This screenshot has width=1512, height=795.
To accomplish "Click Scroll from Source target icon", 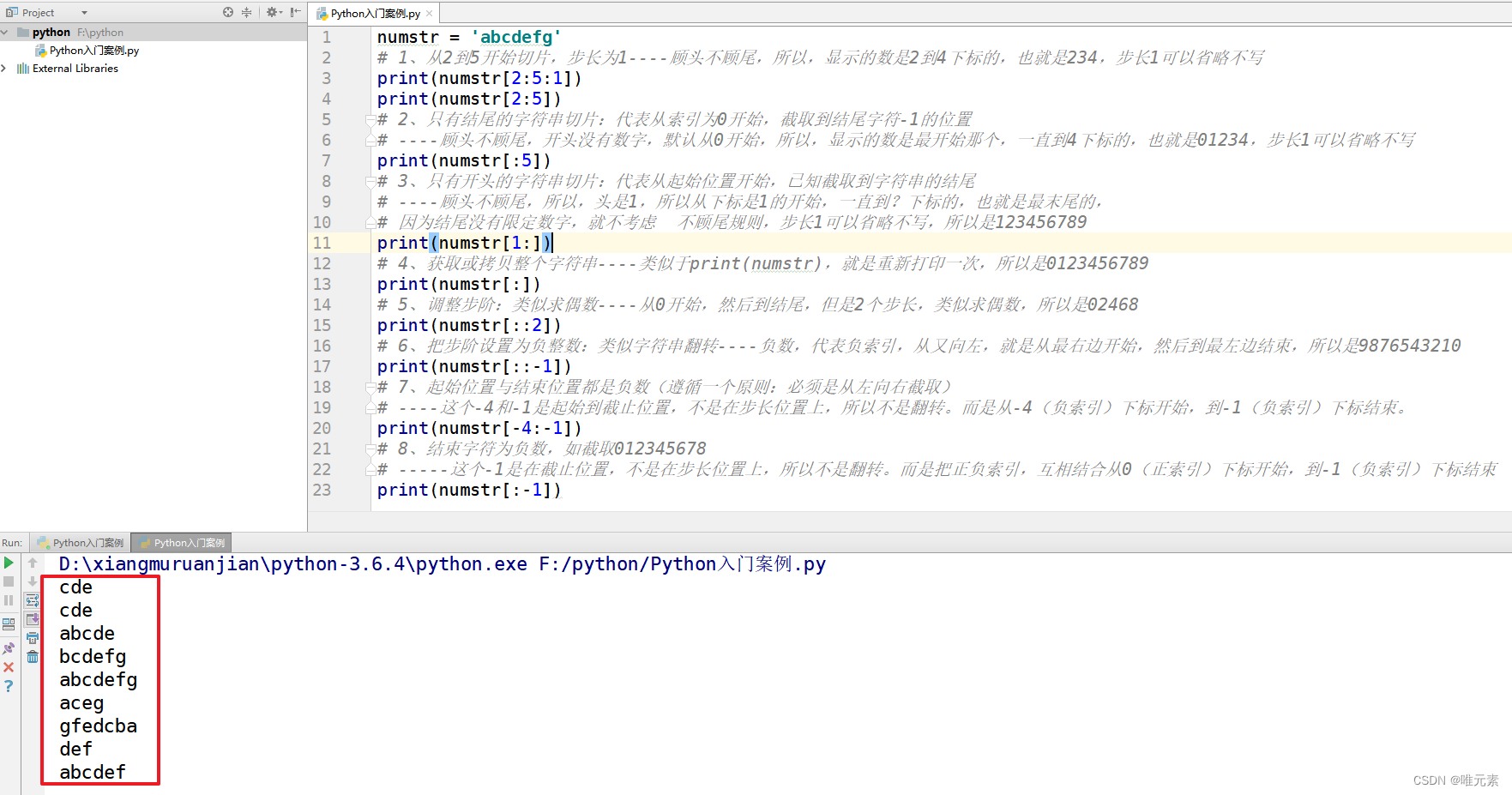I will coord(228,12).
